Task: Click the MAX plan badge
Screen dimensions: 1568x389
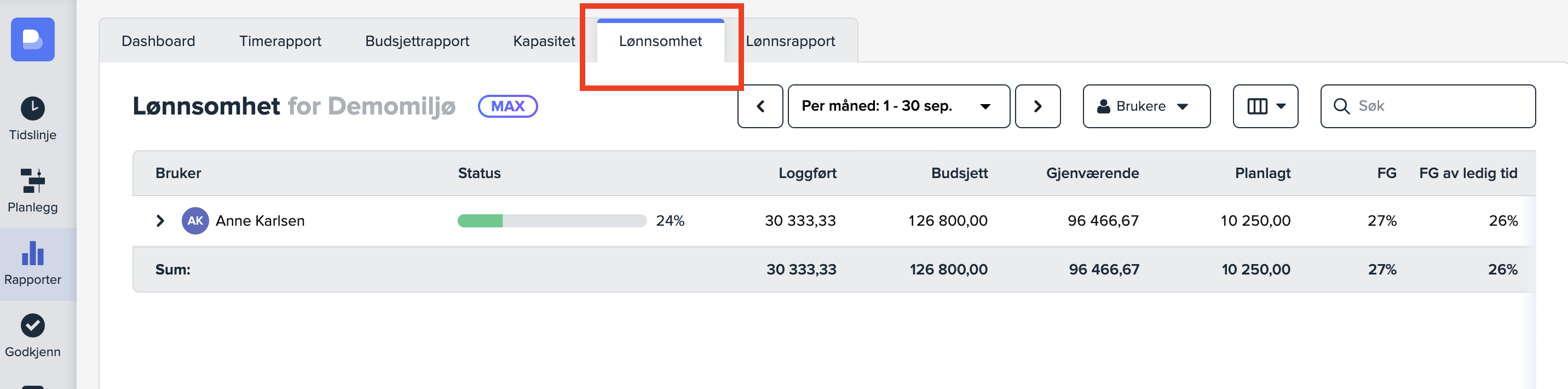Action: tap(508, 106)
